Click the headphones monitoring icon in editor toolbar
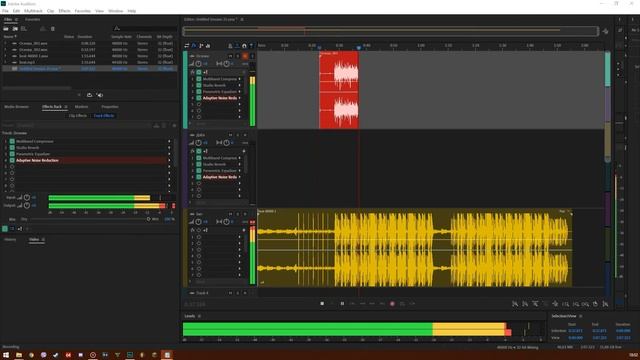Viewport: 640px width, 360px height. click(x=244, y=46)
